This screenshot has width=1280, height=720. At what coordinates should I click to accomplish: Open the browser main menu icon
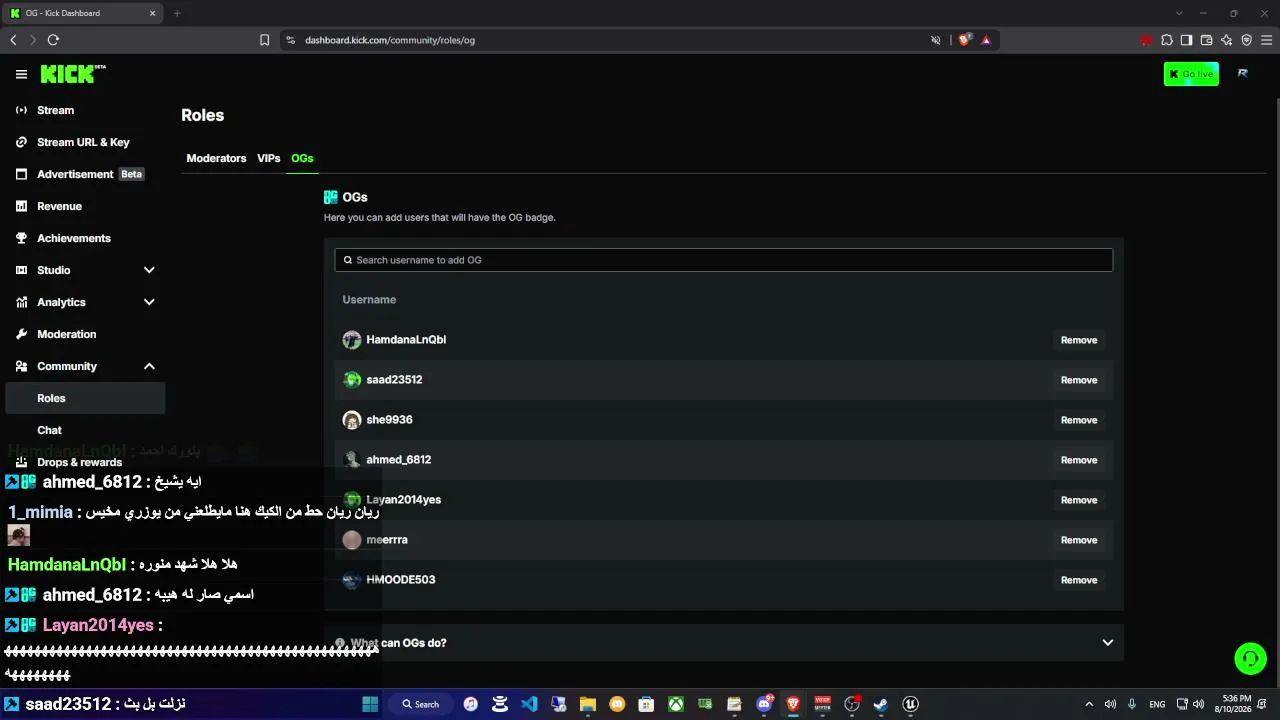[1266, 40]
